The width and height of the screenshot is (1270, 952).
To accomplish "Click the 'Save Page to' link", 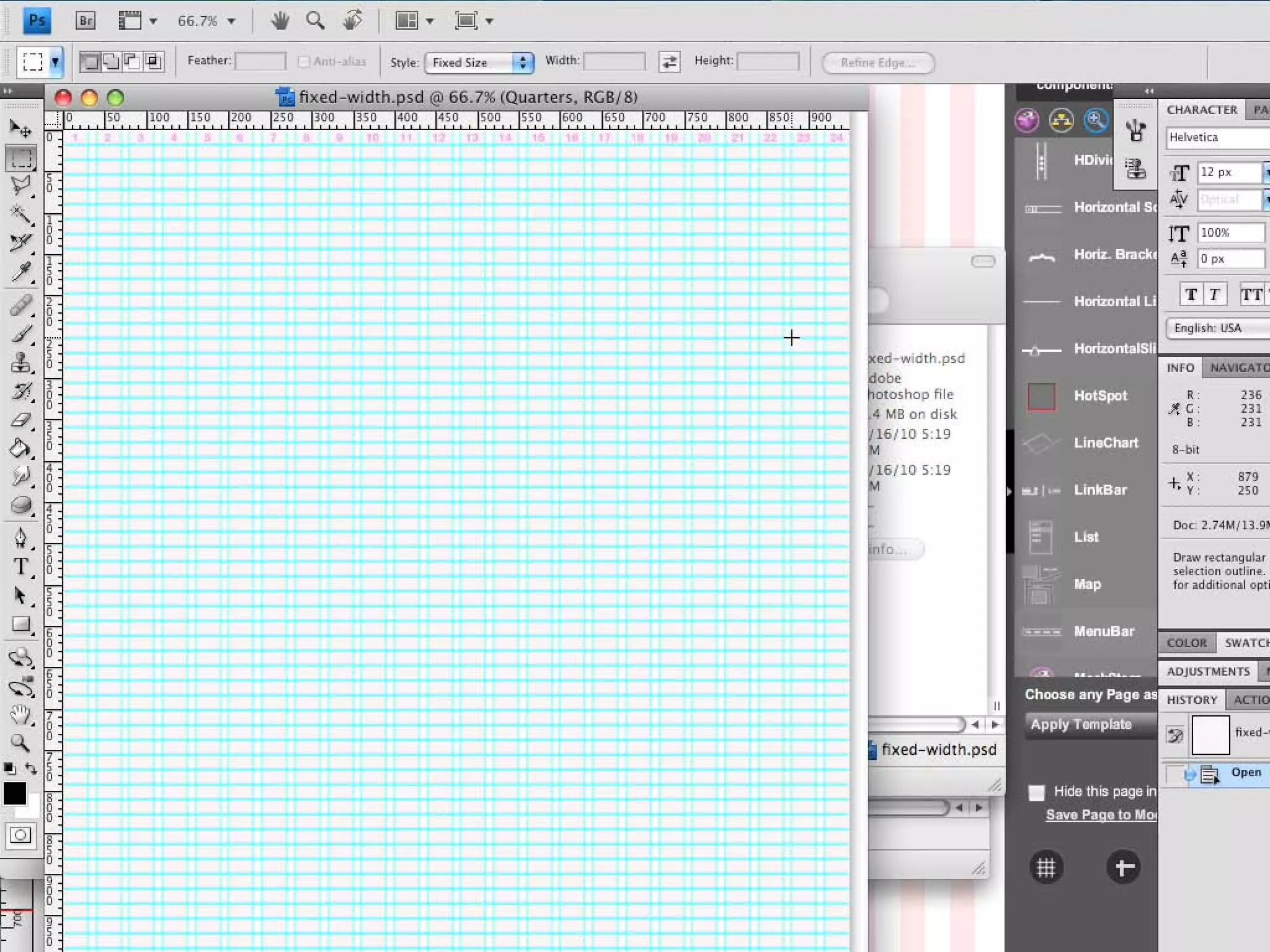I will (x=1100, y=814).
